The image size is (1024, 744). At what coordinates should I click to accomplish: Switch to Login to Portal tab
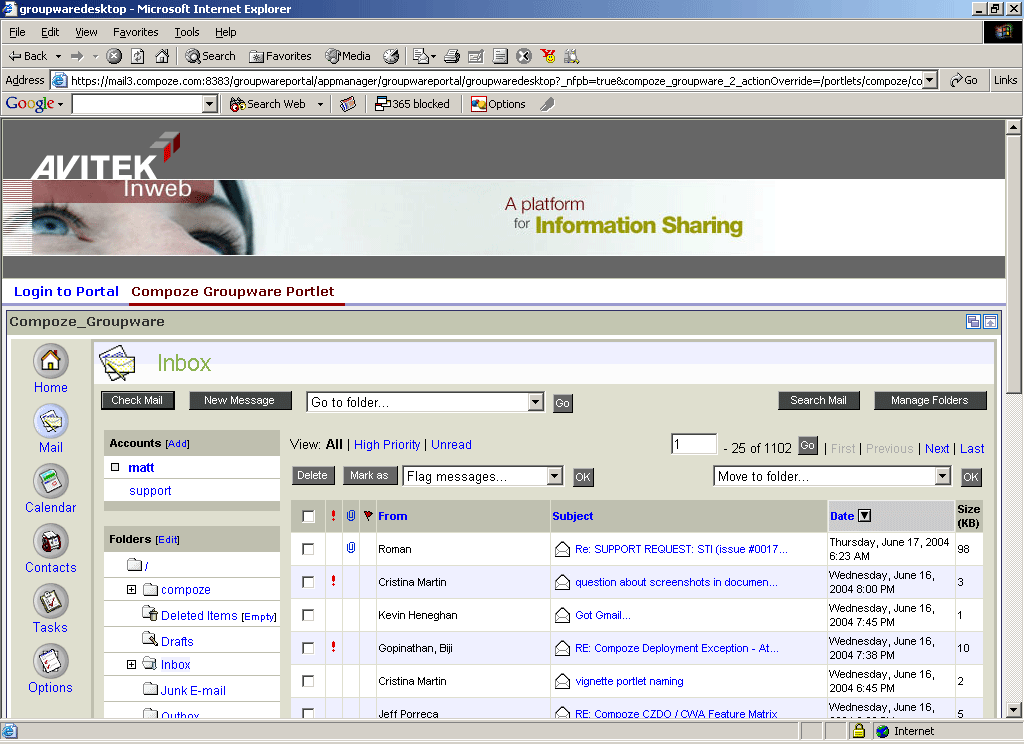coord(66,292)
